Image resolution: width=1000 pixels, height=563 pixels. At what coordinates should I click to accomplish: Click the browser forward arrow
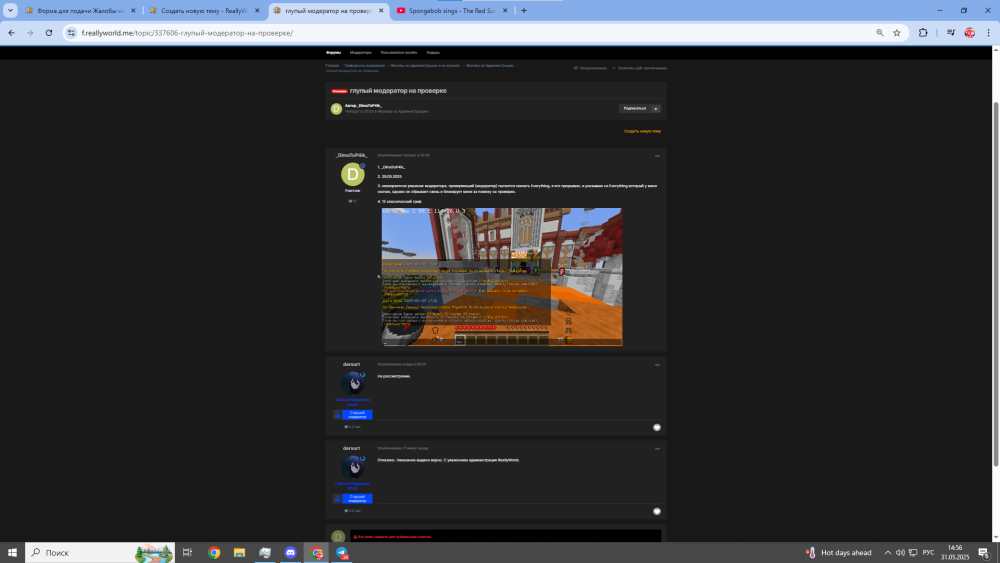(x=30, y=33)
